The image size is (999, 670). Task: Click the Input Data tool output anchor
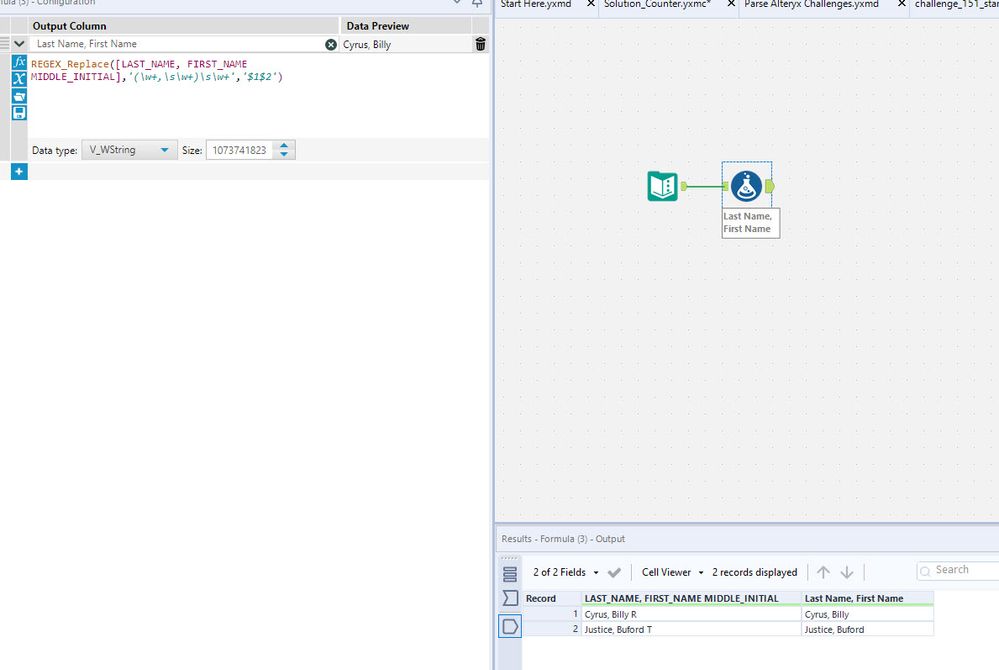tap(684, 186)
